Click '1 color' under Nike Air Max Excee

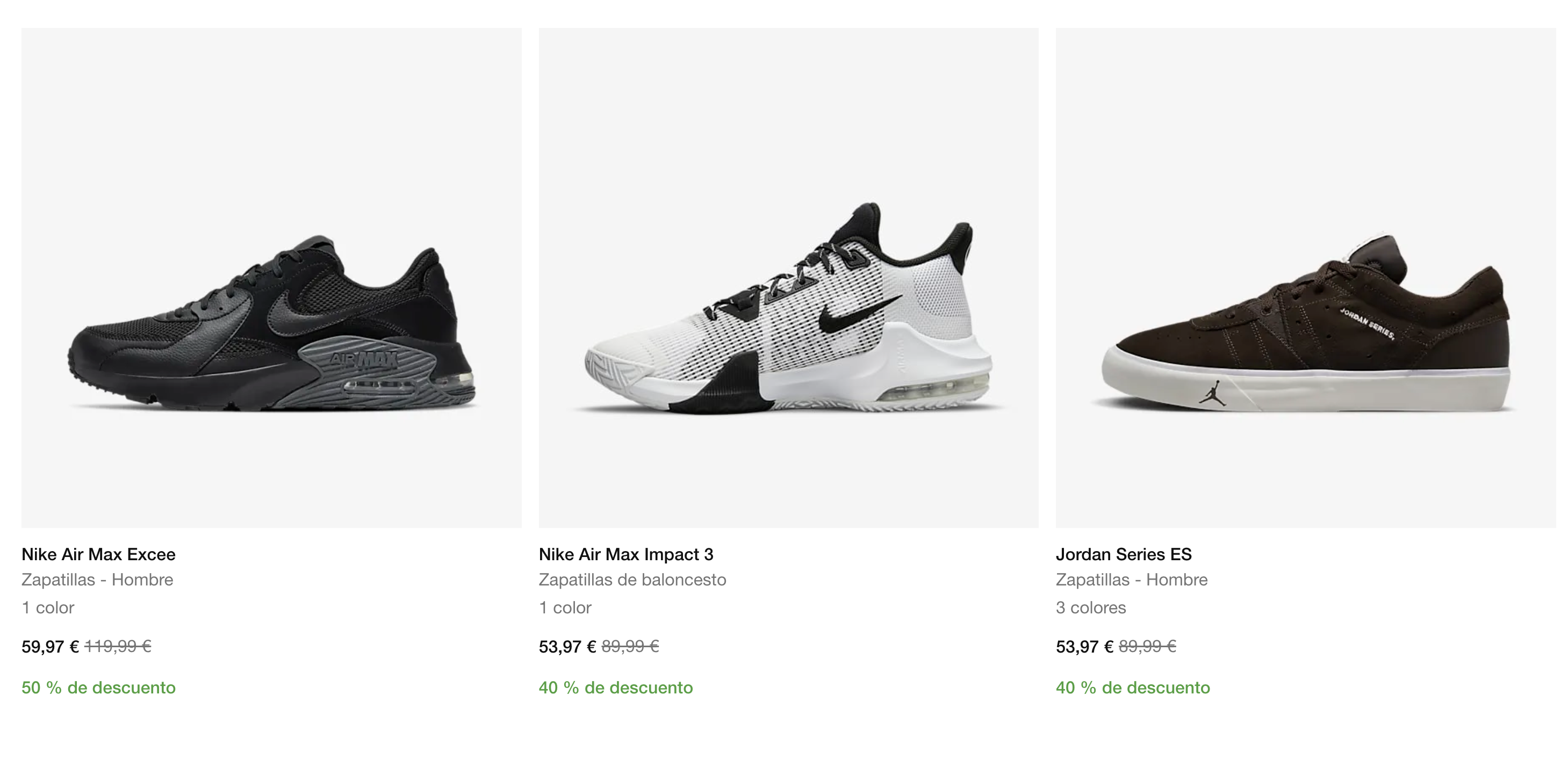coord(48,607)
